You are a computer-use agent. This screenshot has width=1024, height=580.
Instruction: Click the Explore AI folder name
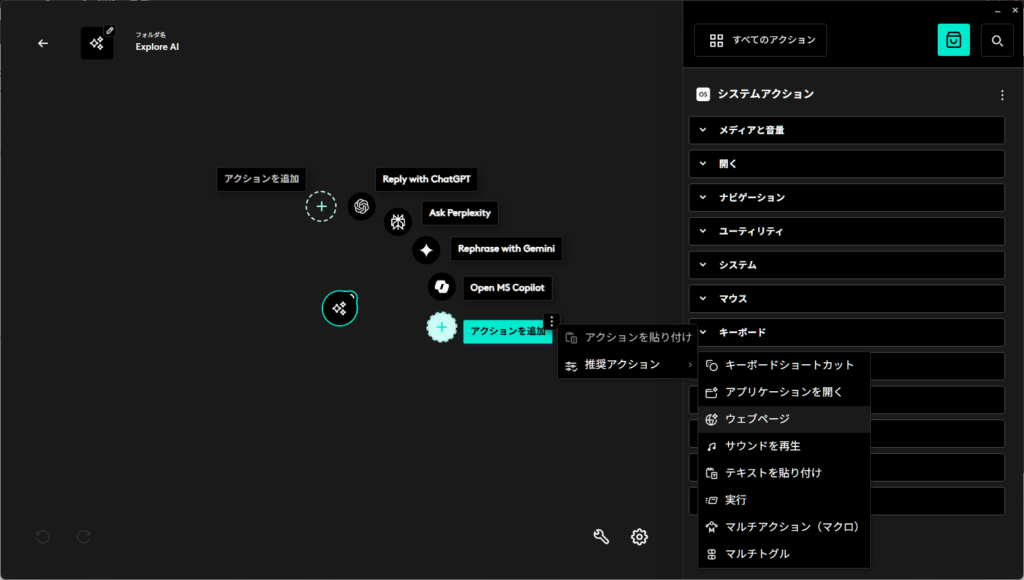coord(157,47)
